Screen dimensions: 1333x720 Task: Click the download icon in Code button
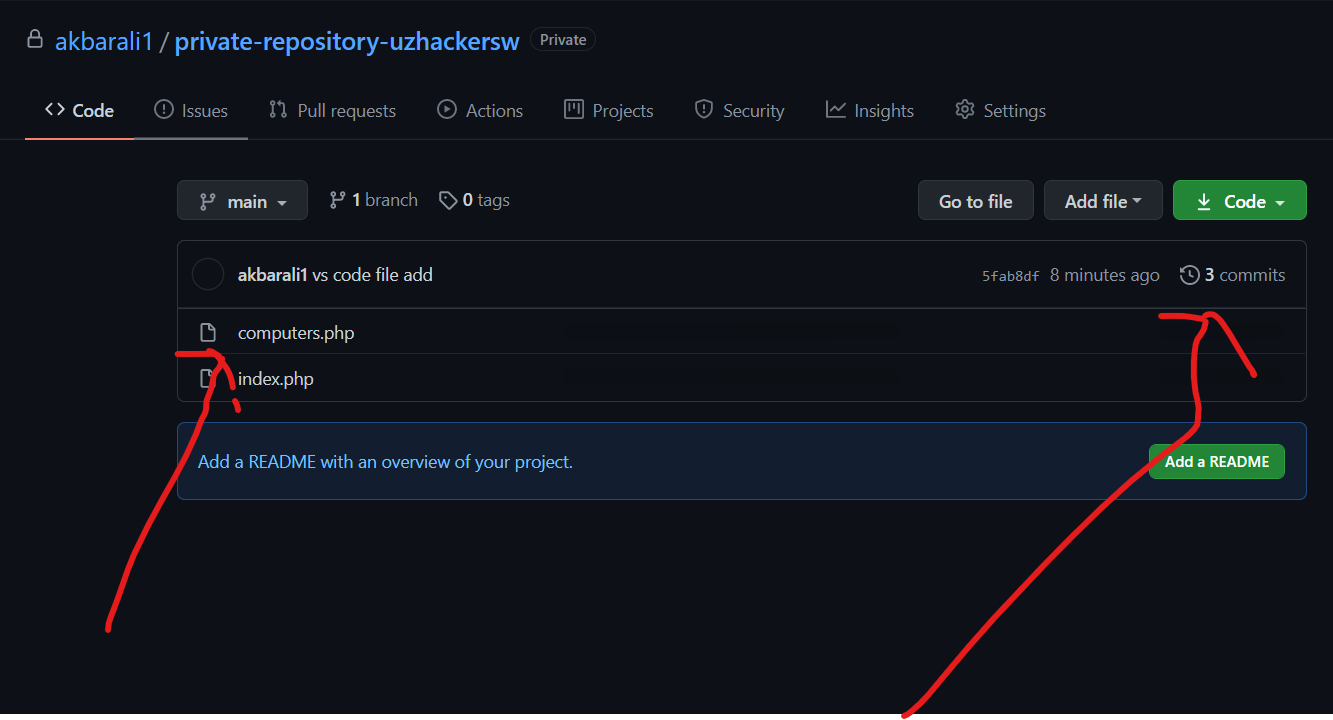pyautogui.click(x=1204, y=201)
